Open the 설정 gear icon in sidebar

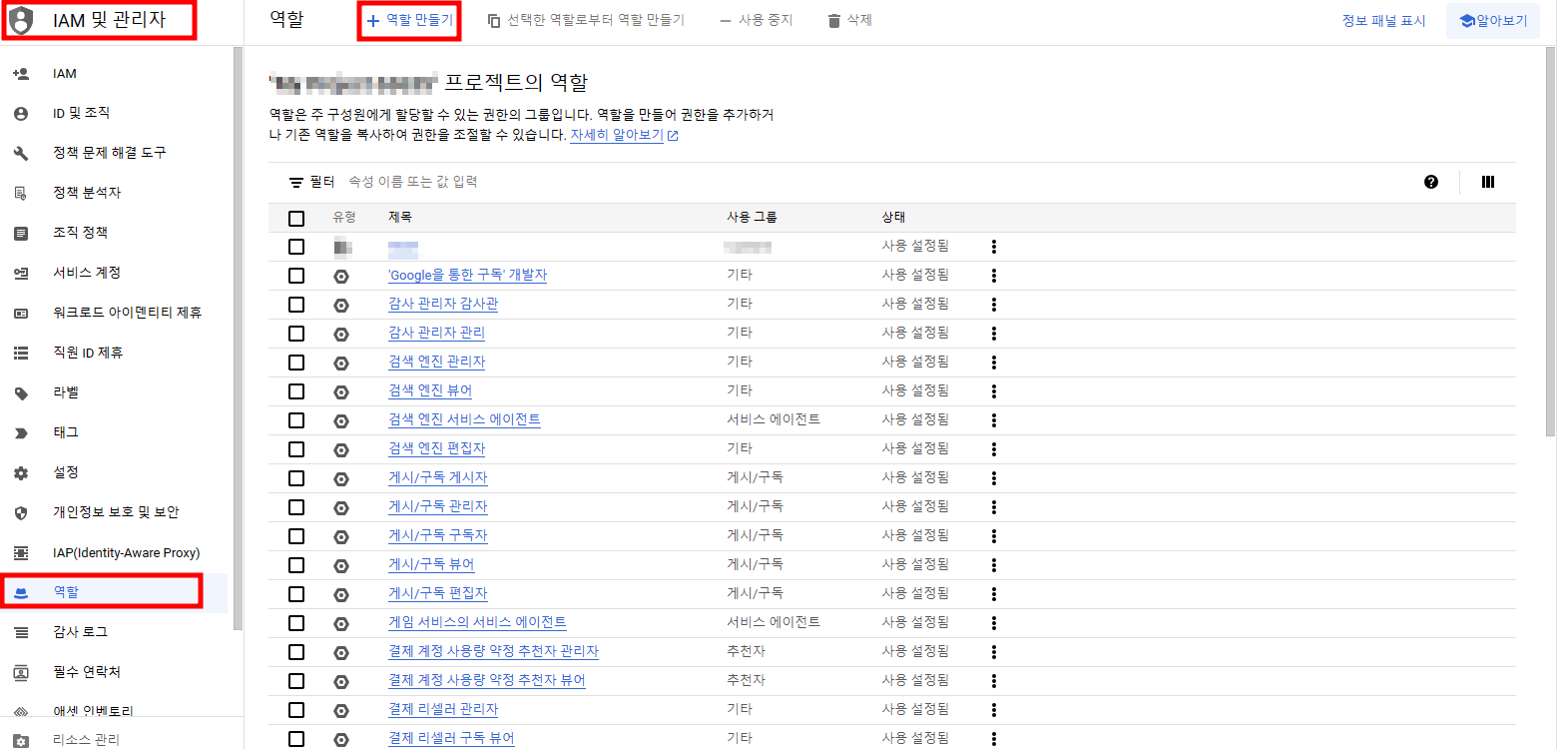(21, 472)
